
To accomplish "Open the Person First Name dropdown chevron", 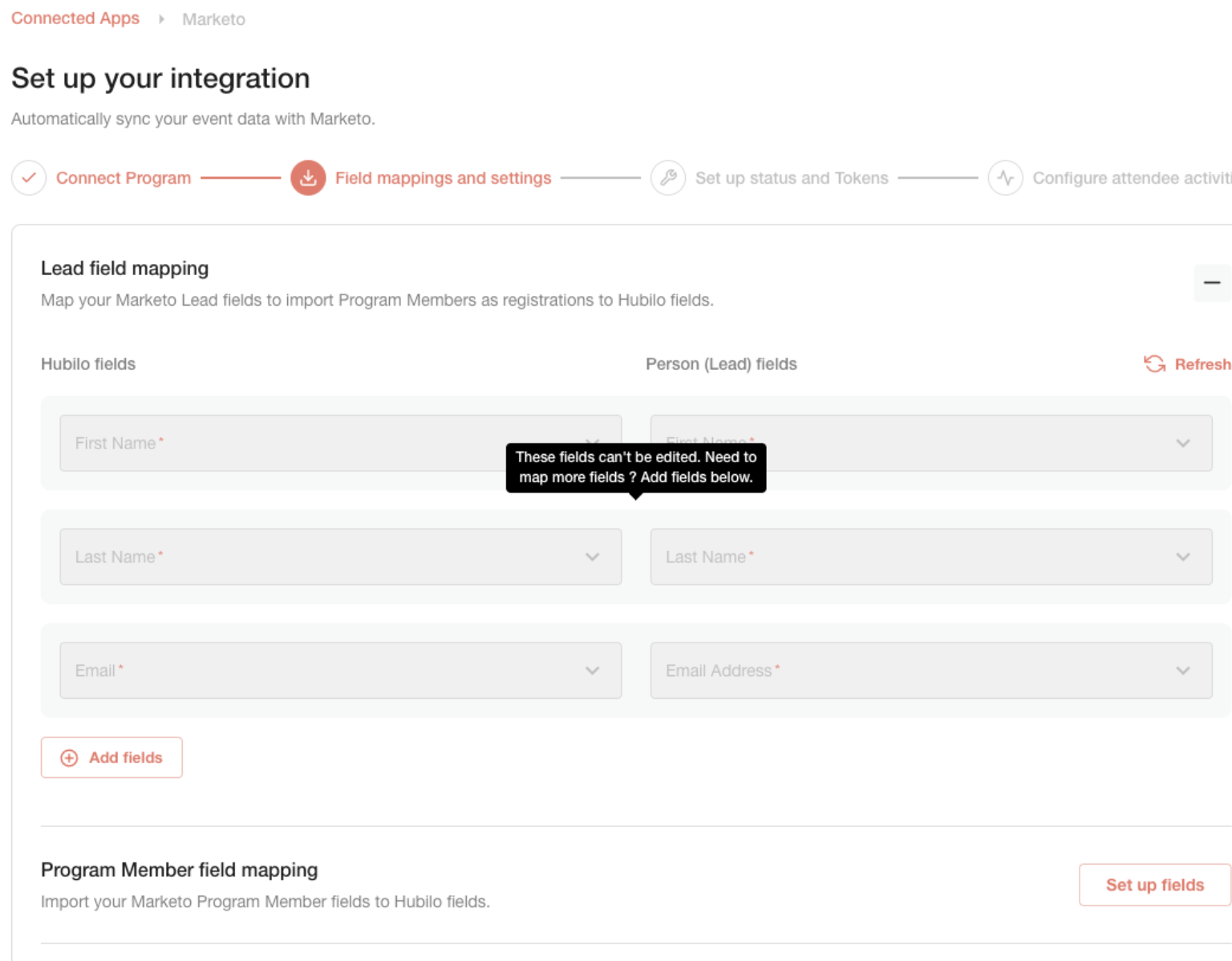I will point(1183,443).
